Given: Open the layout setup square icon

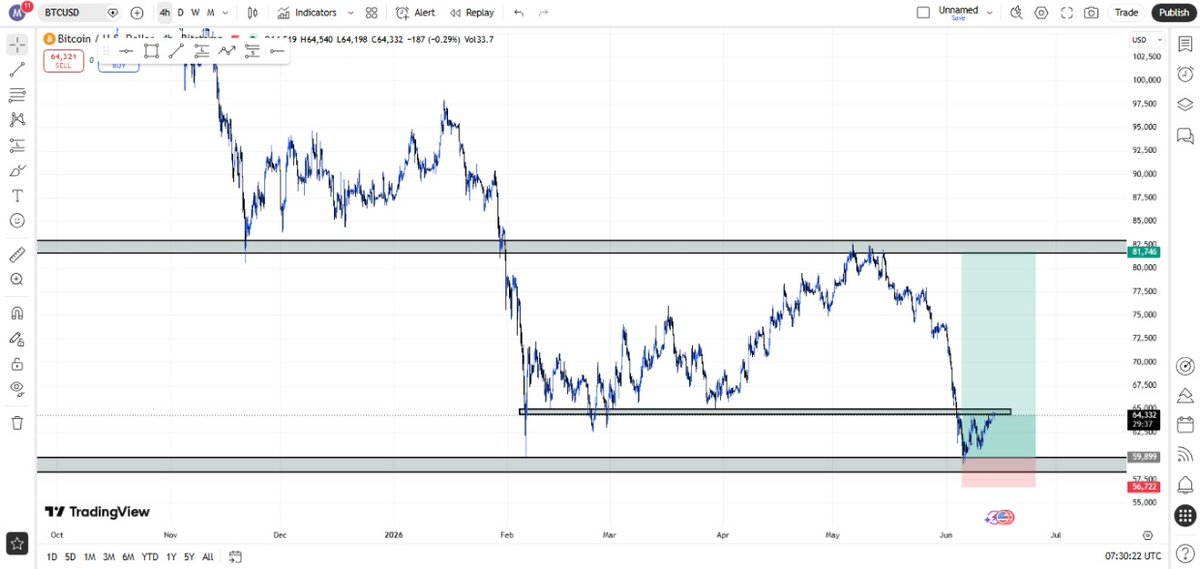Looking at the screenshot, I should 923,13.
